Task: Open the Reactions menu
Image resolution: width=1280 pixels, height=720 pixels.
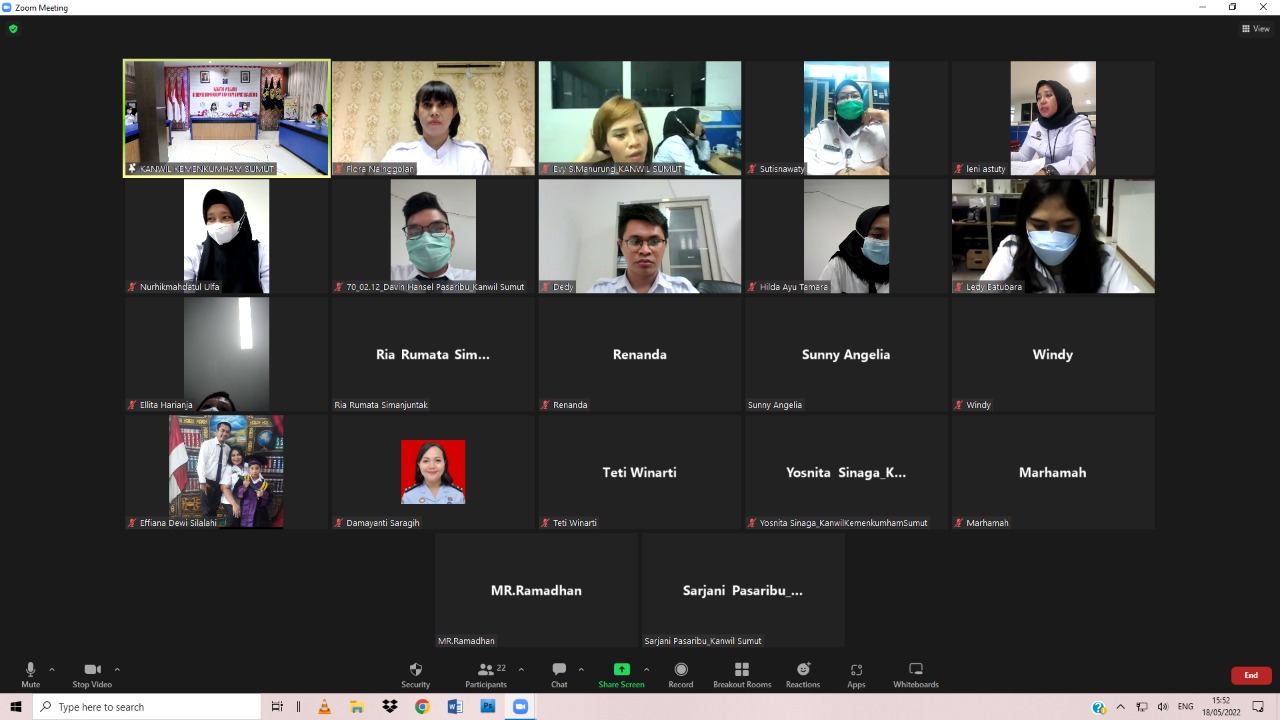Action: tap(803, 674)
